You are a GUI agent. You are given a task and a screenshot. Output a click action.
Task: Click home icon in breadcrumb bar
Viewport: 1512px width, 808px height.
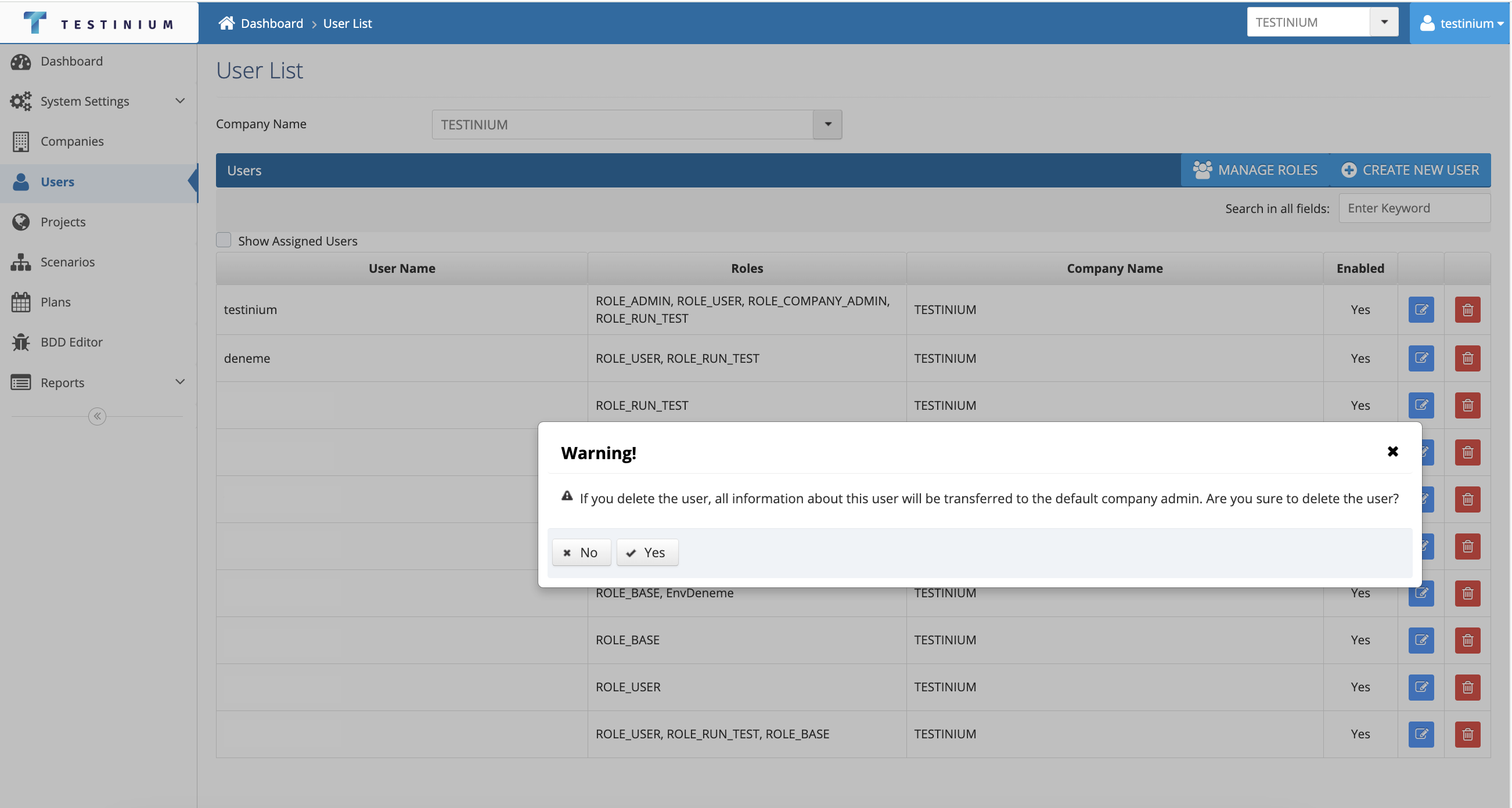coord(226,23)
